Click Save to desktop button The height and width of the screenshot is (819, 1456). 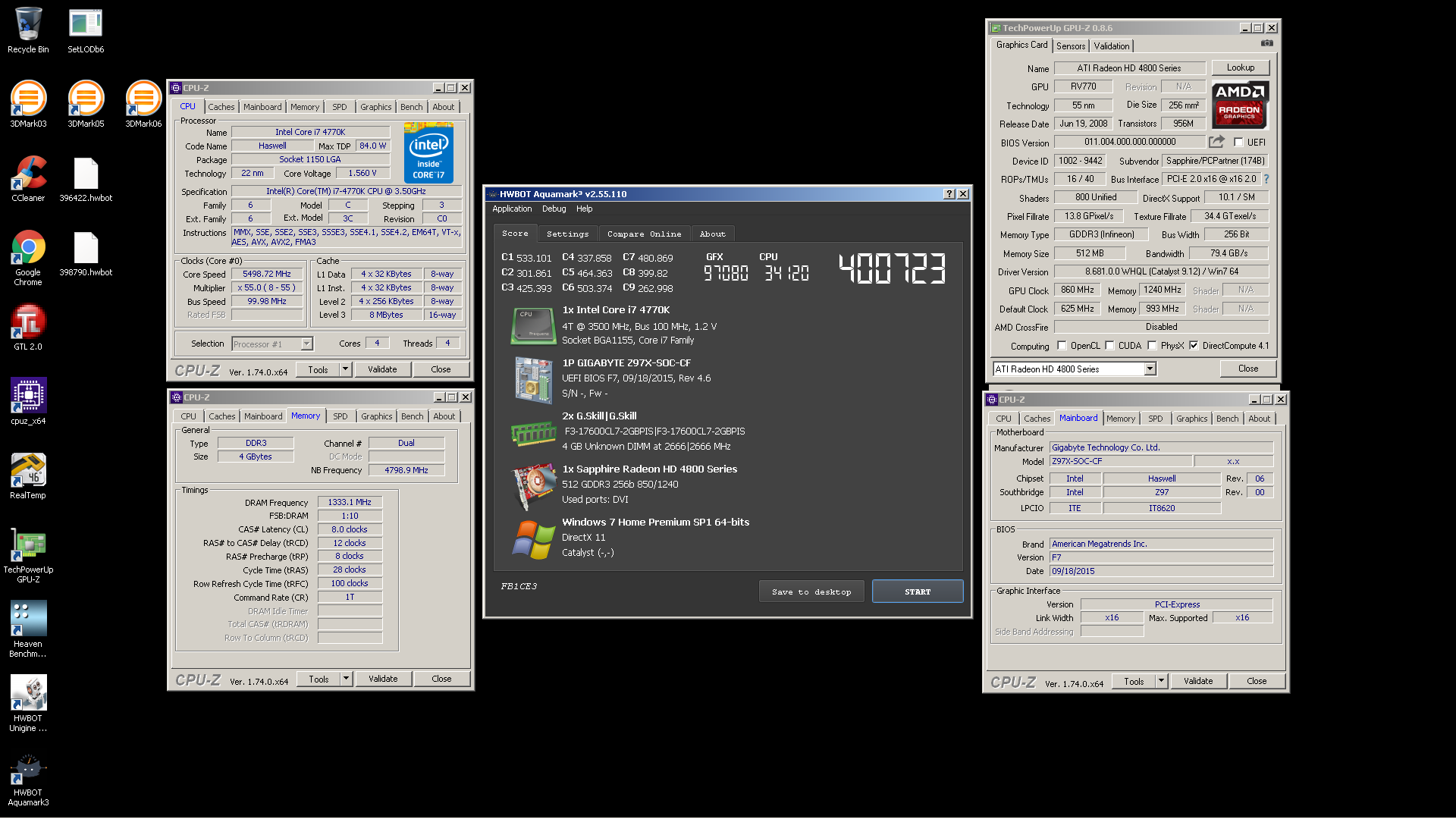pos(811,591)
